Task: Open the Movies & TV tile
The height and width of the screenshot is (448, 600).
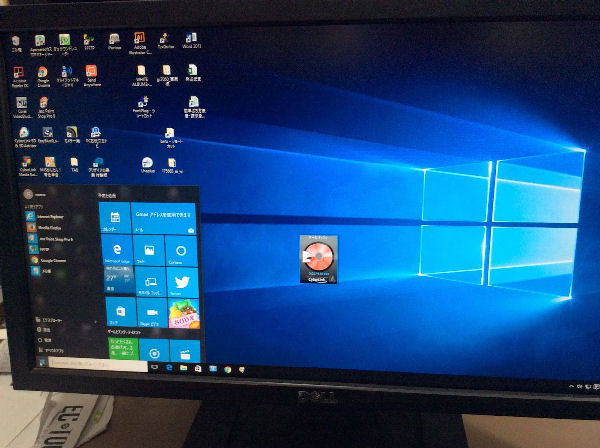Action: pyautogui.click(x=185, y=351)
